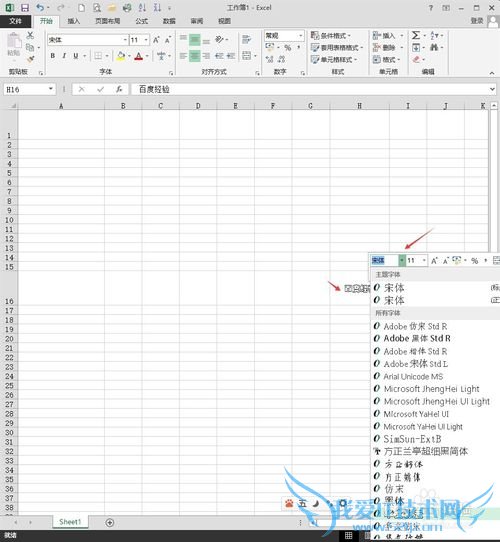Add a new sheet with plus button
This screenshot has height=542, width=500.
point(110,522)
